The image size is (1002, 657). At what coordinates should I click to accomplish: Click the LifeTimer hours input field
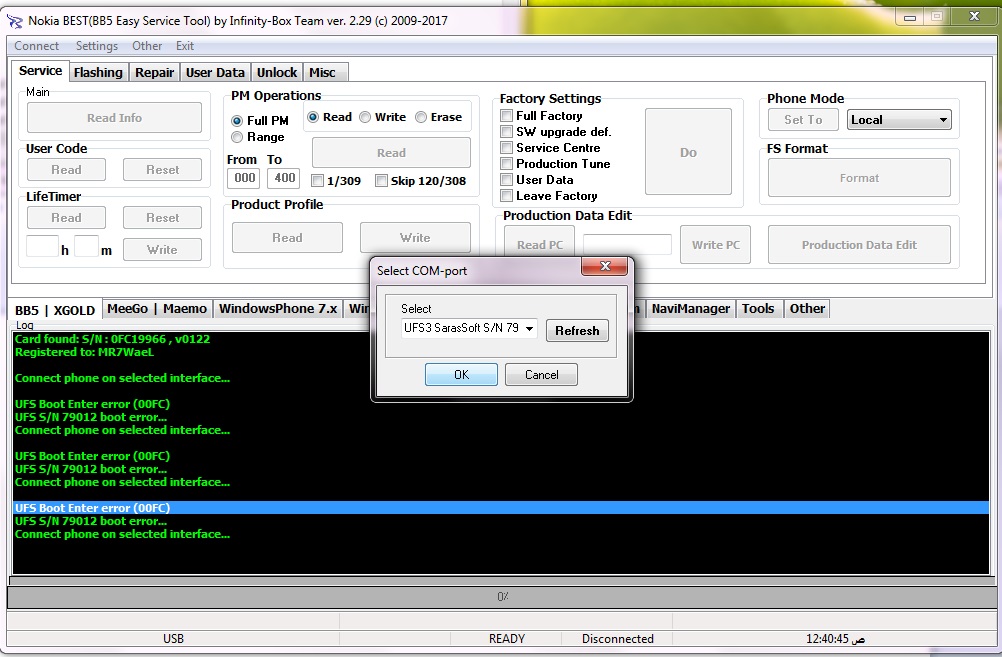point(42,246)
